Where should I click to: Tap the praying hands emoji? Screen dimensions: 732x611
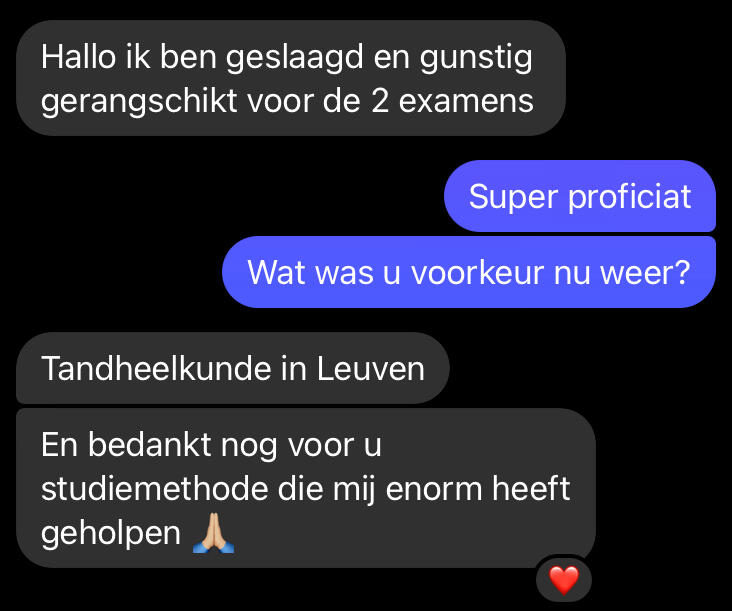pos(213,533)
